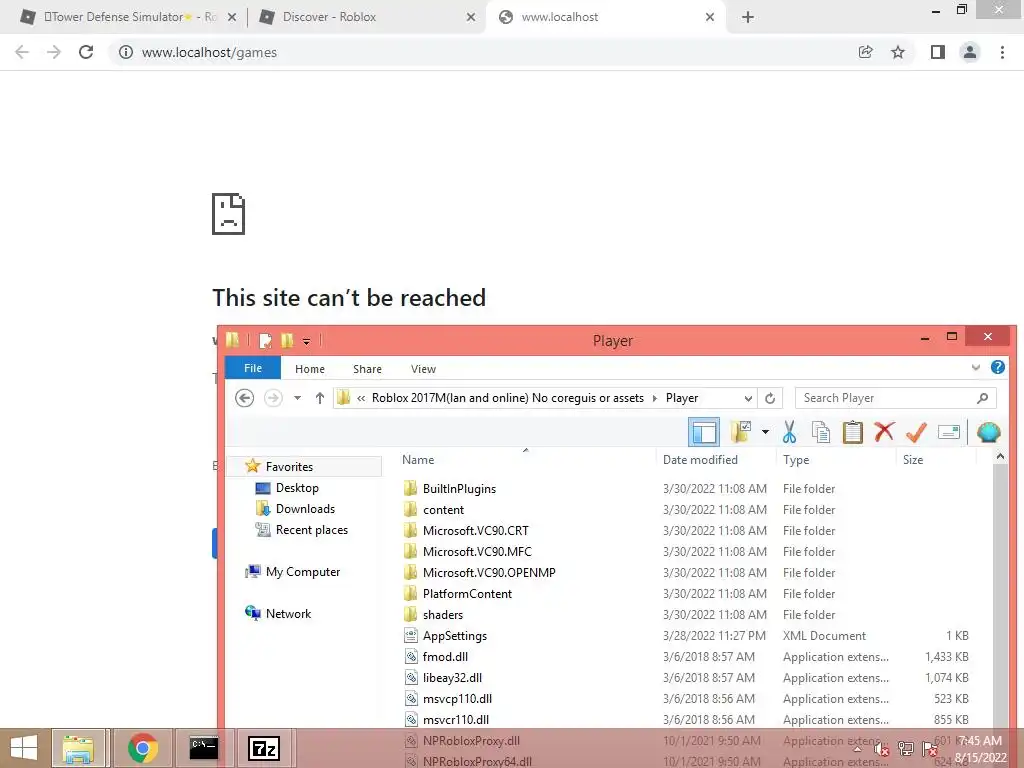Select Downloads in navigation pane
The image size is (1024, 768).
coord(305,509)
